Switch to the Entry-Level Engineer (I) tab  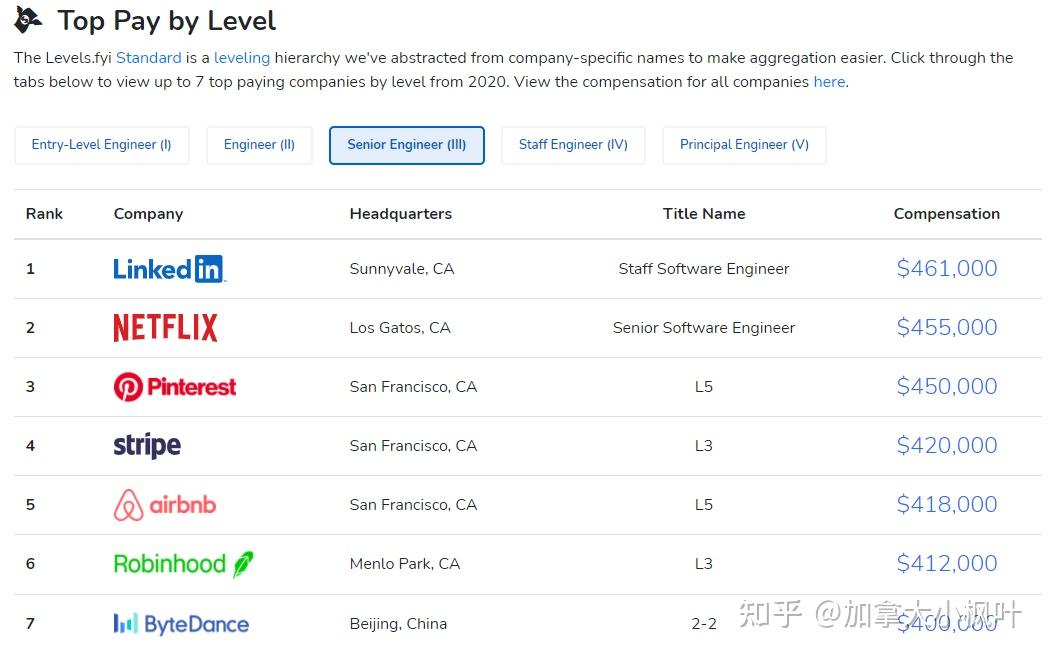102,145
